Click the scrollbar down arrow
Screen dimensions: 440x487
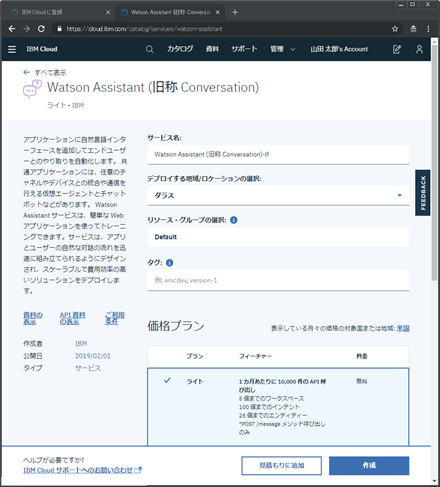tap(434, 481)
